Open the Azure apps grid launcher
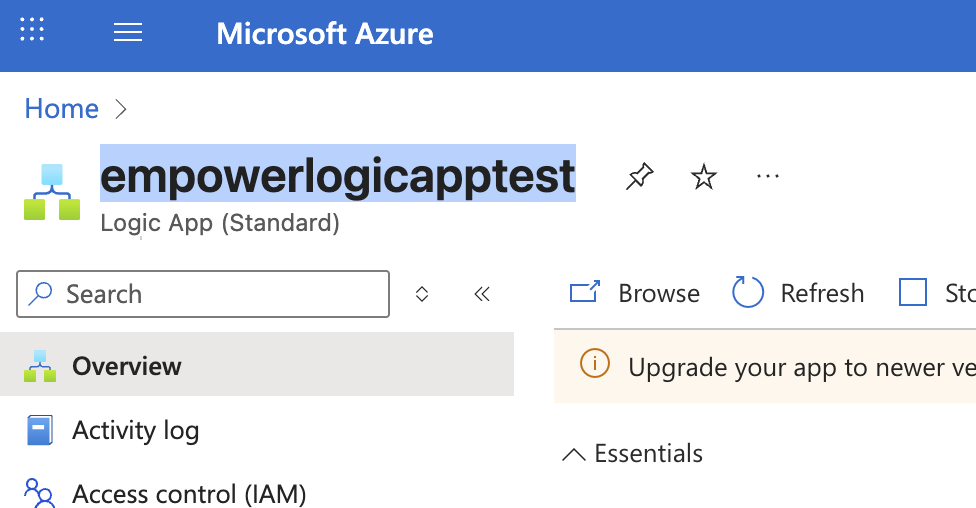The height and width of the screenshot is (508, 976). (x=32, y=29)
